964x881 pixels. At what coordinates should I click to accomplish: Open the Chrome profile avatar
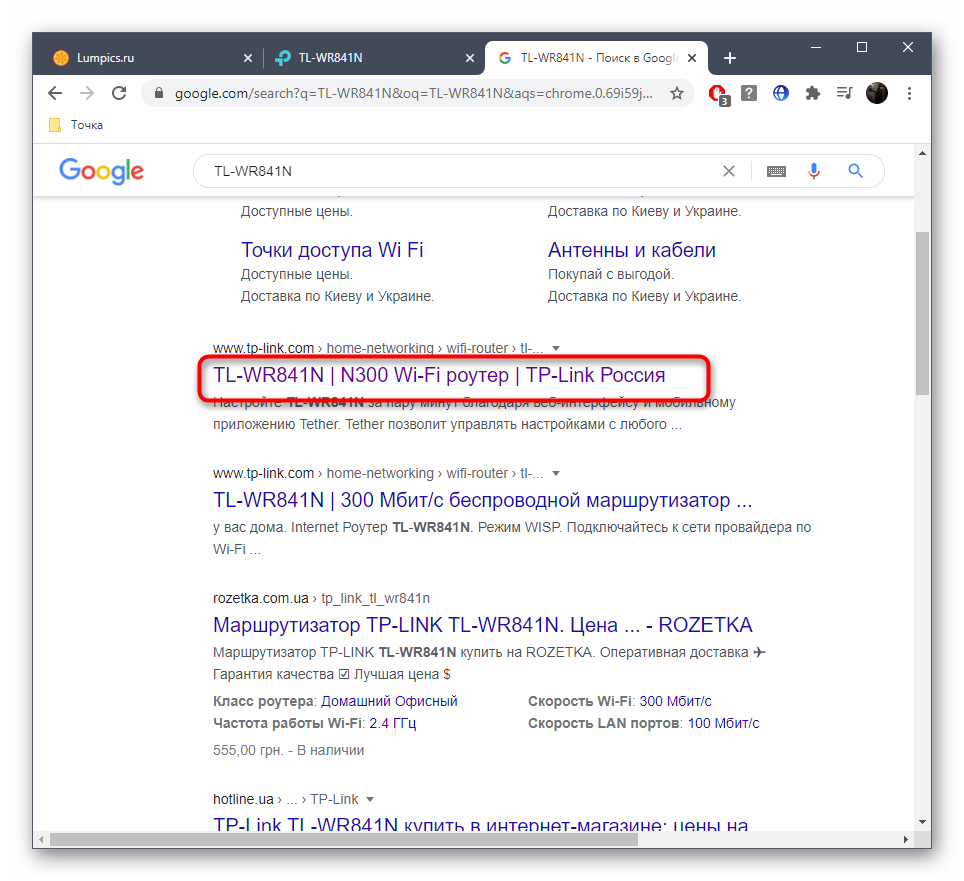(877, 93)
